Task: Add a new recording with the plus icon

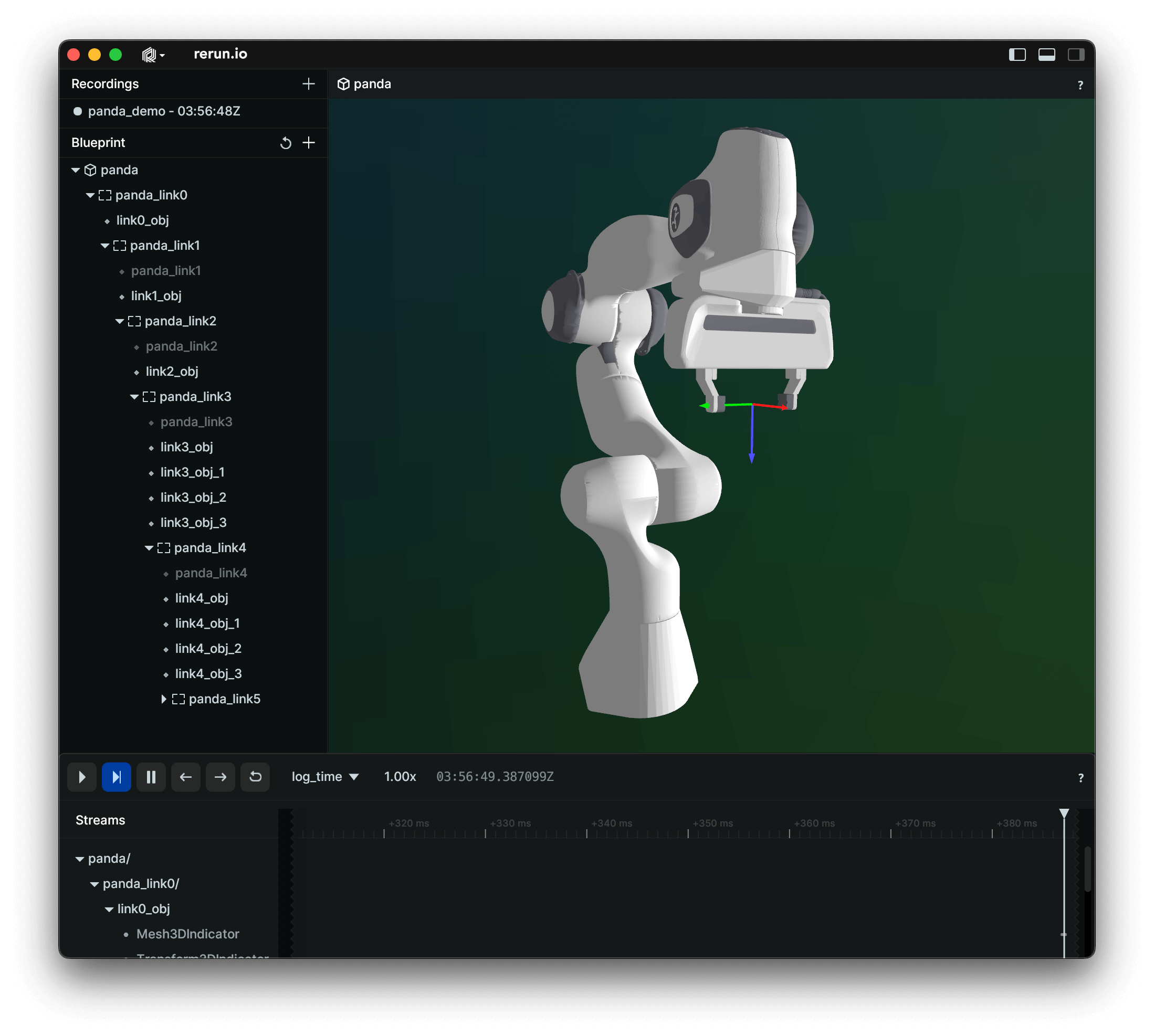Action: [x=309, y=83]
